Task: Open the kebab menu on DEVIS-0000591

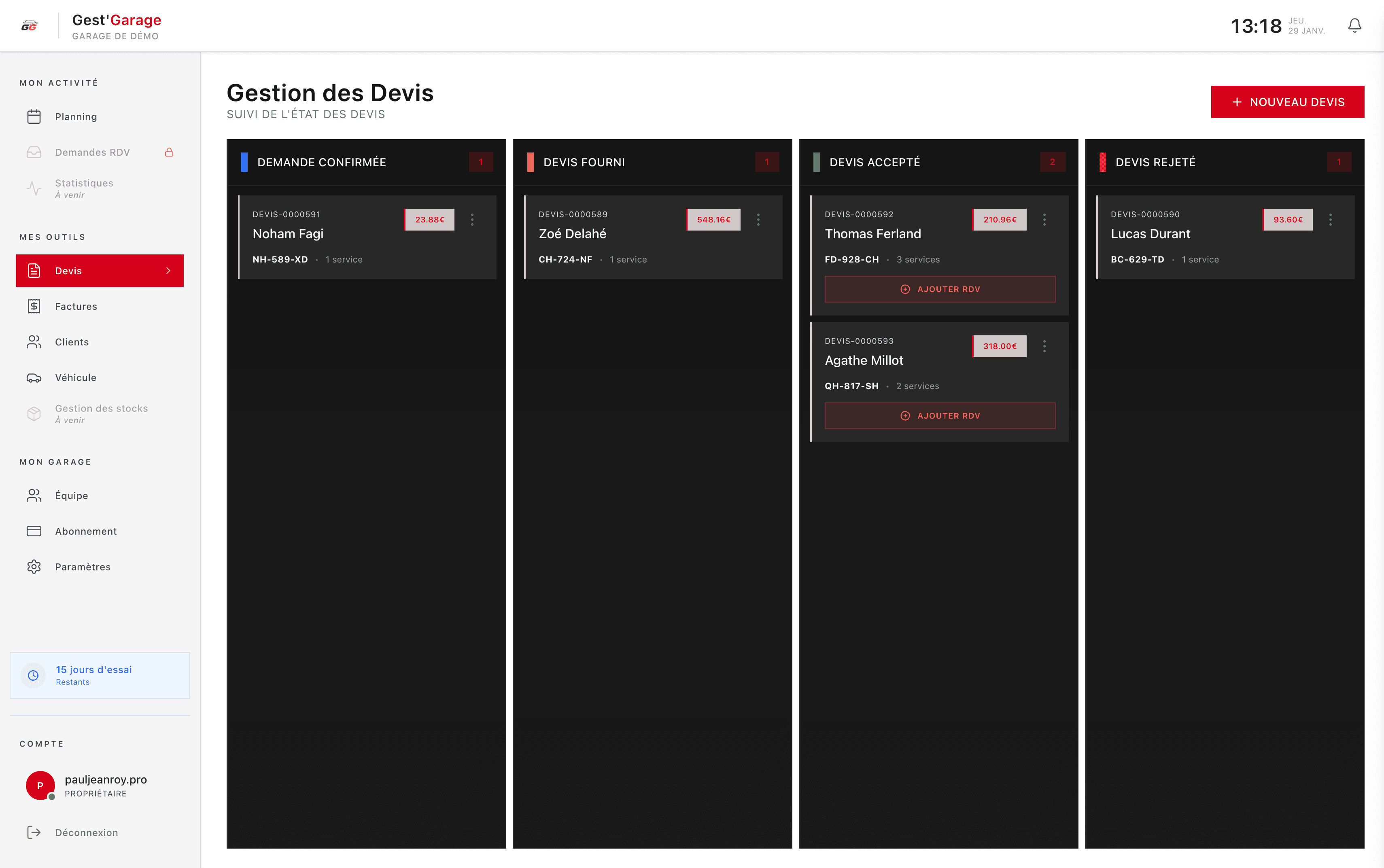Action: pyautogui.click(x=473, y=219)
